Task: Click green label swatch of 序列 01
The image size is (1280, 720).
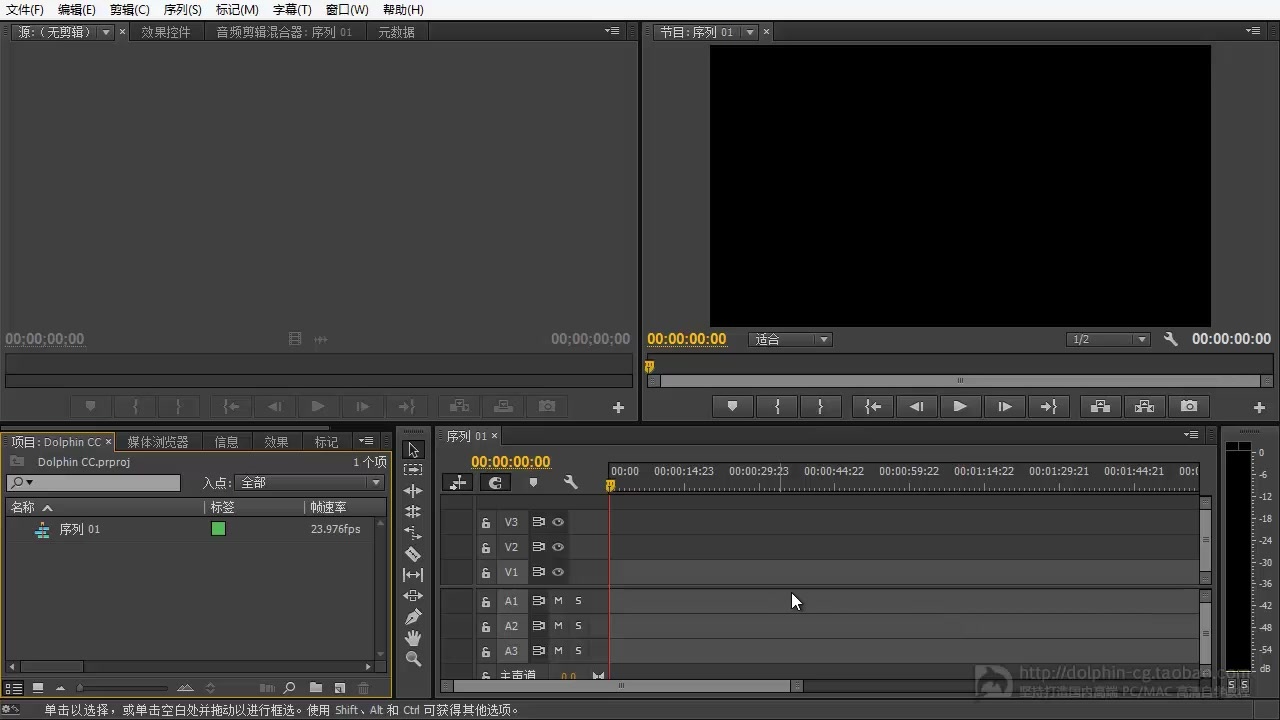Action: click(x=218, y=529)
